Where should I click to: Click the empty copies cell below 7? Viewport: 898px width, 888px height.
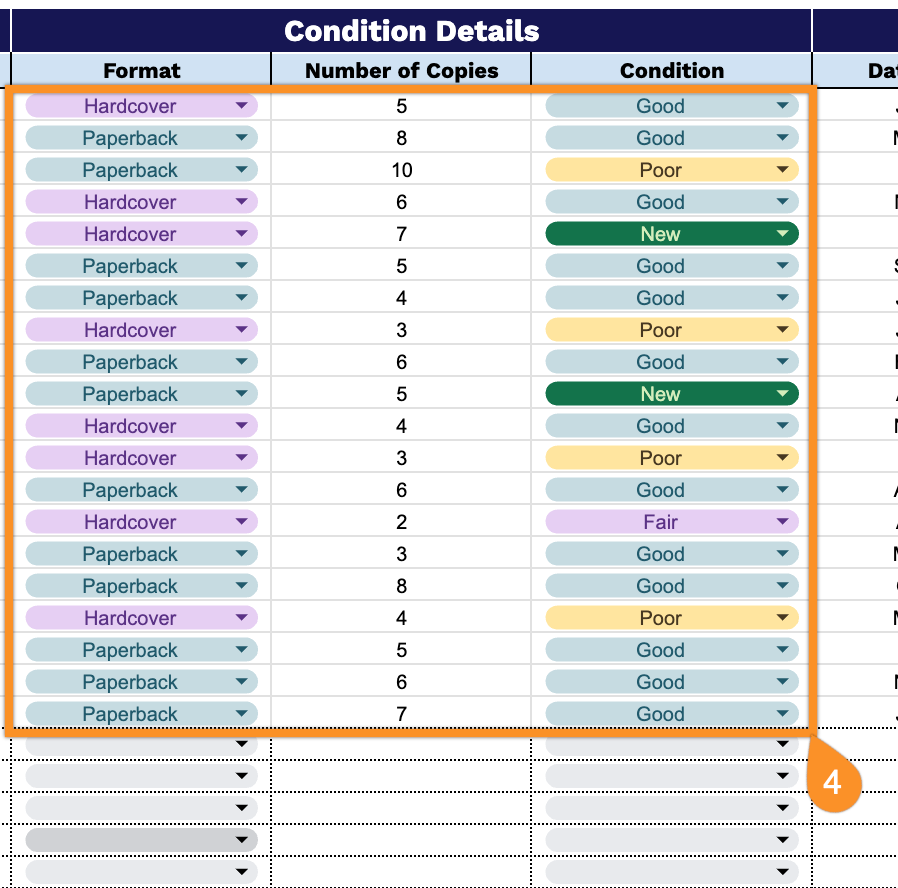pos(401,746)
